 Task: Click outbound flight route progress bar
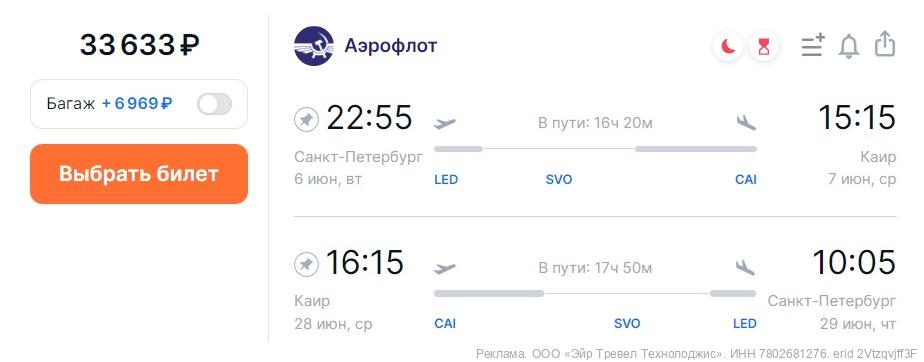click(595, 149)
